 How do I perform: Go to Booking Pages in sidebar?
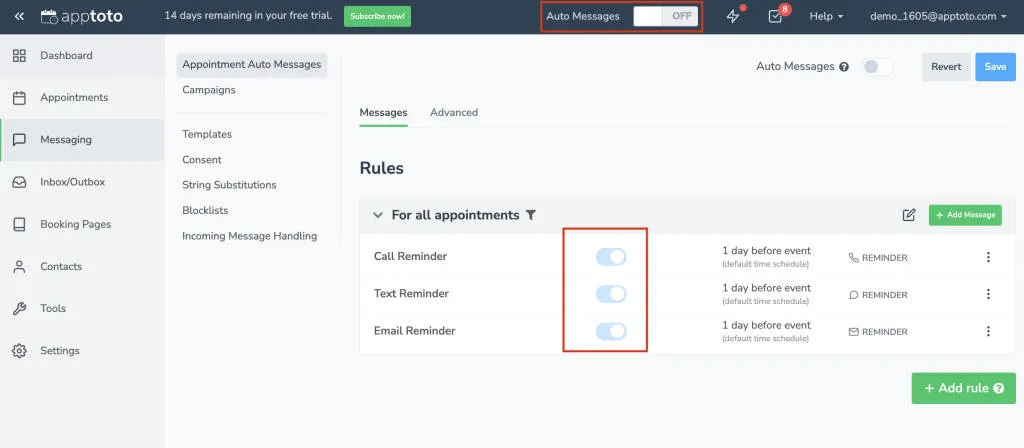pos(76,225)
